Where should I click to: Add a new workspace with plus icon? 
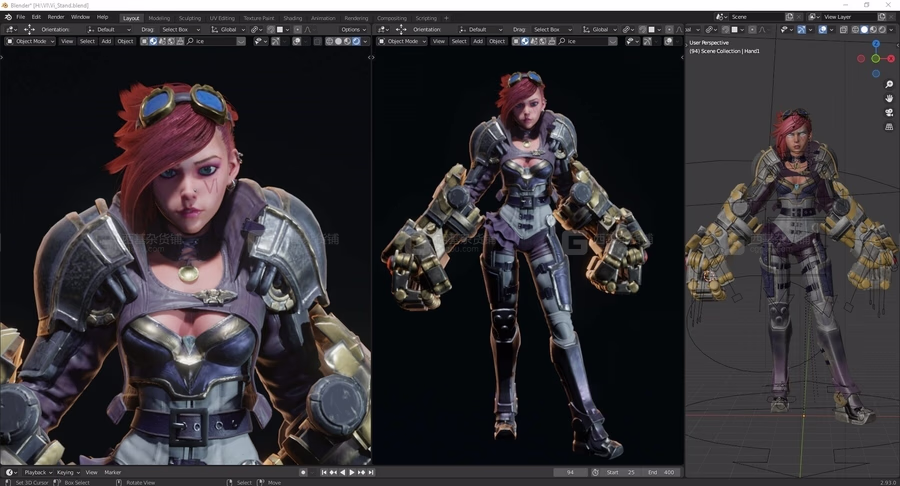click(x=446, y=18)
